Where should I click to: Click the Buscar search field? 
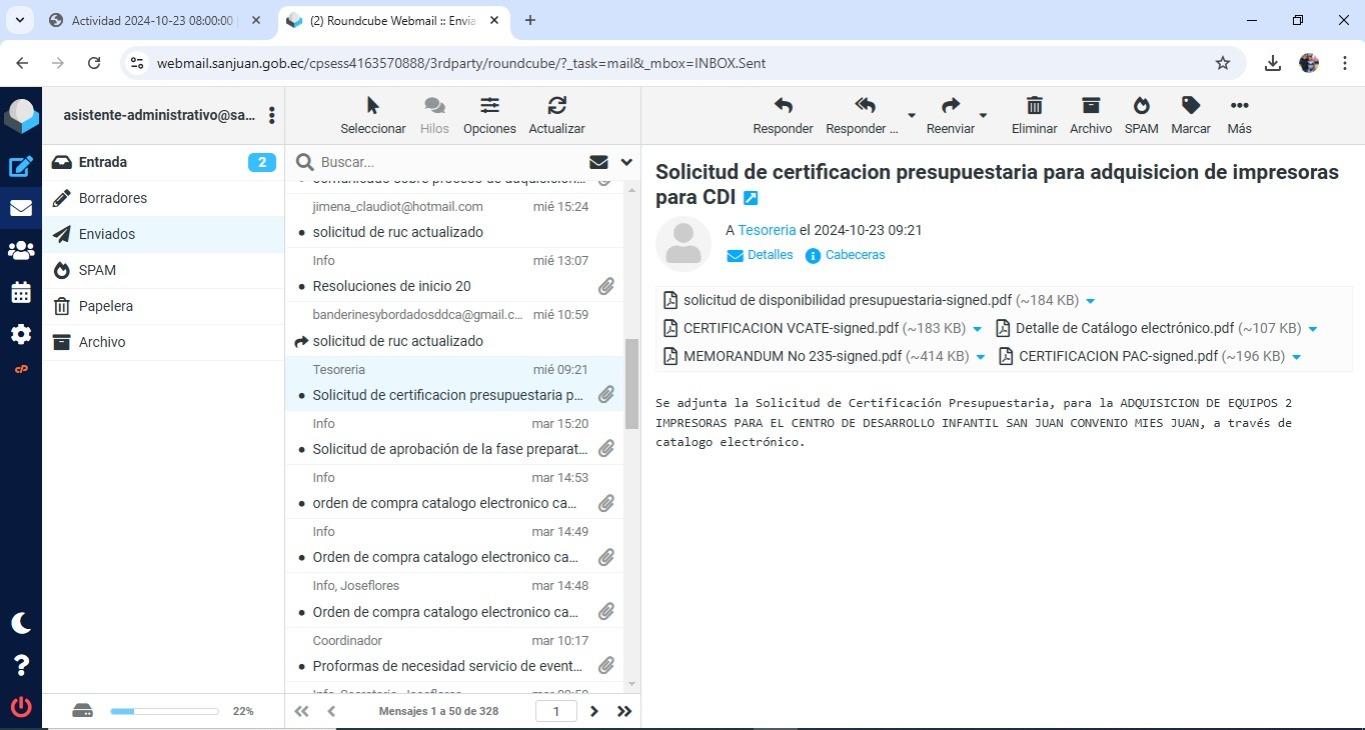(x=450, y=162)
